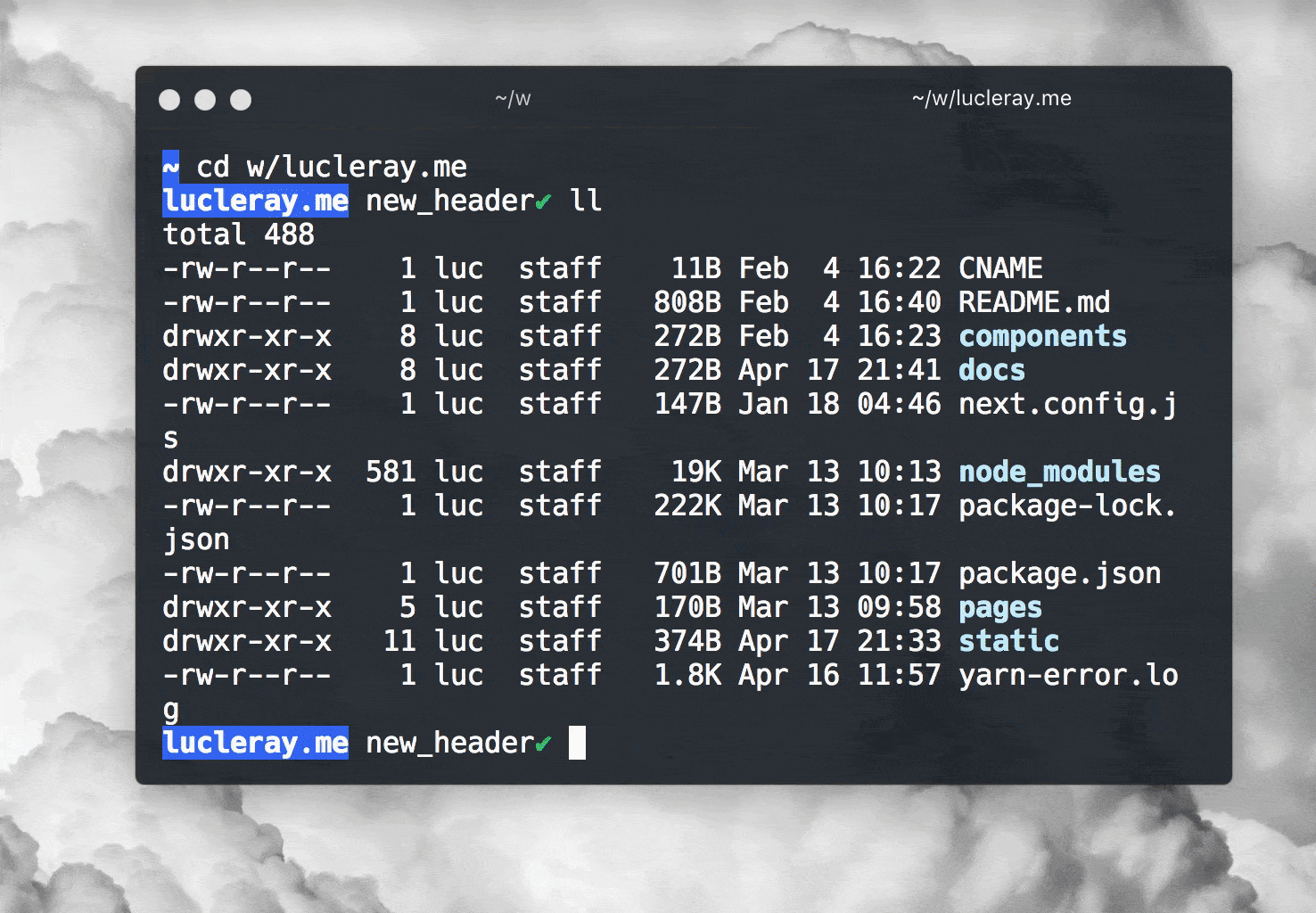This screenshot has width=1316, height=913.
Task: Switch to the ~/w terminal tab
Action: [x=513, y=99]
